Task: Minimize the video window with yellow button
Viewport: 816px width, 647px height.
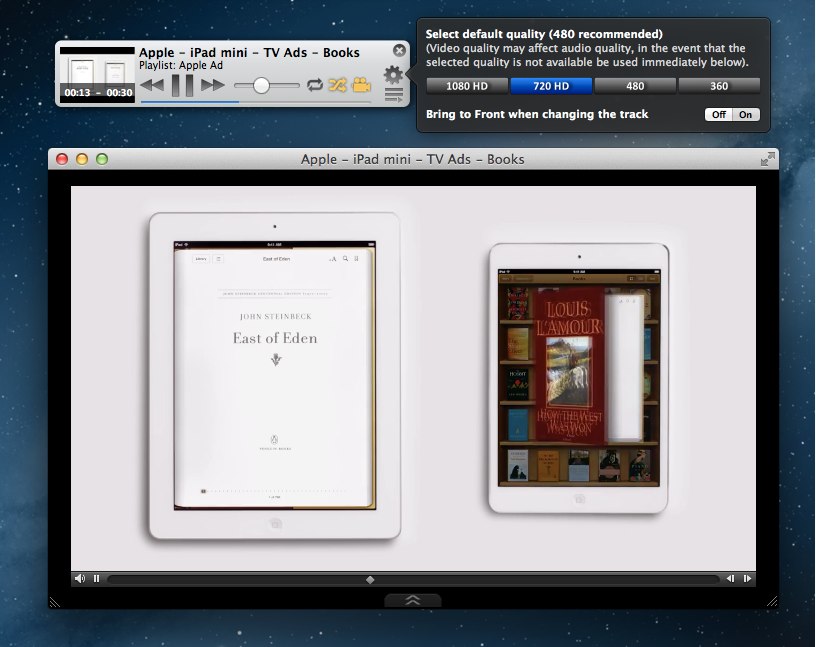Action: coord(82,159)
